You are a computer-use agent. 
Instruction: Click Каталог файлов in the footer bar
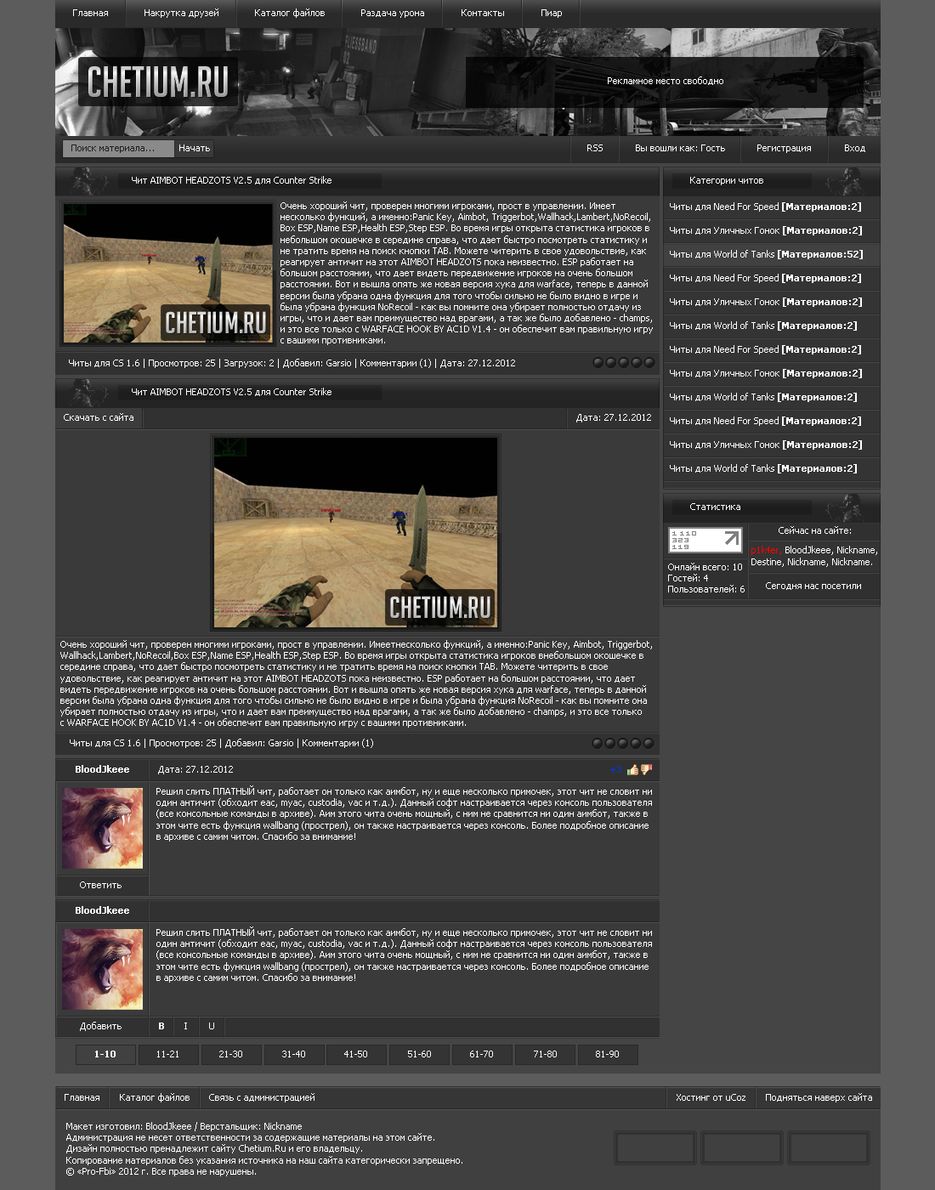[155, 1097]
